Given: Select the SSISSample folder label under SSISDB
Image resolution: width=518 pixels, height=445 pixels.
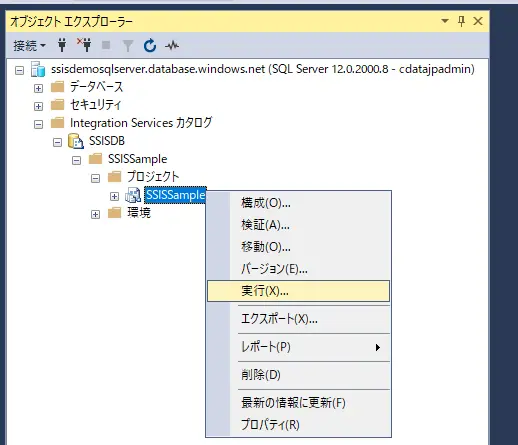Looking at the screenshot, I should [137, 159].
